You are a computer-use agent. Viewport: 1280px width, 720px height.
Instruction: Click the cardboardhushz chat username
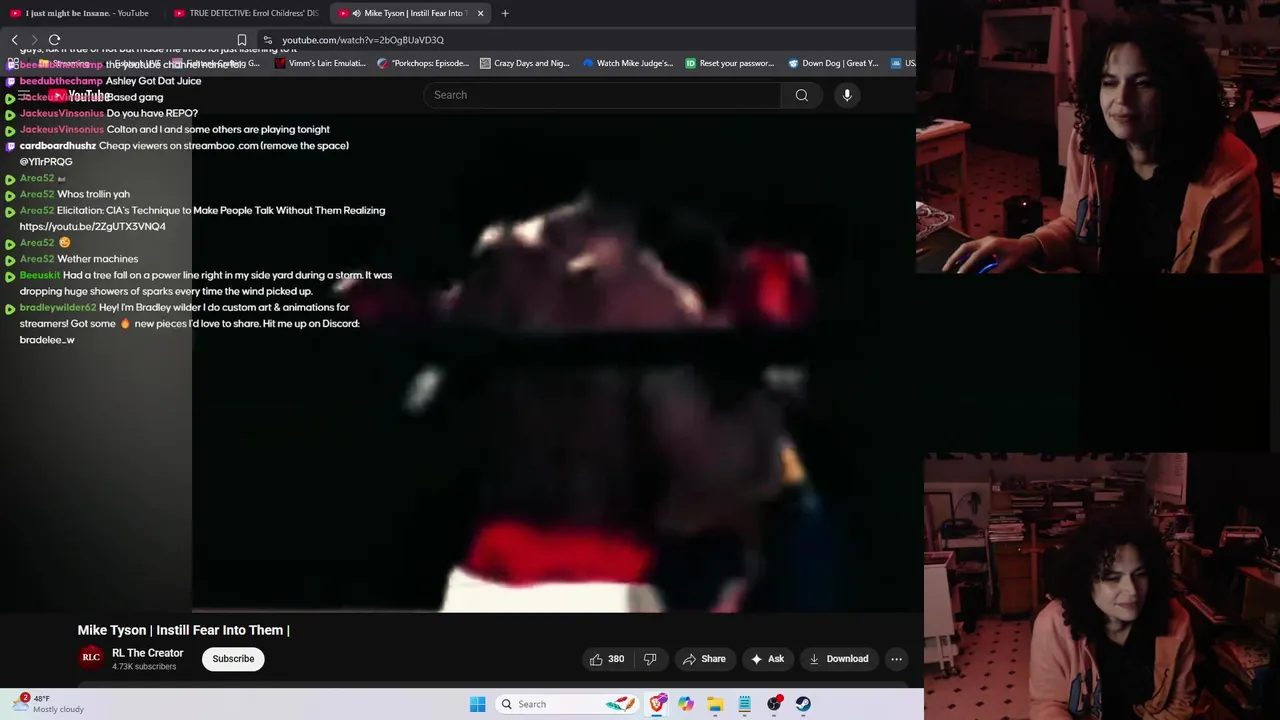coord(58,146)
